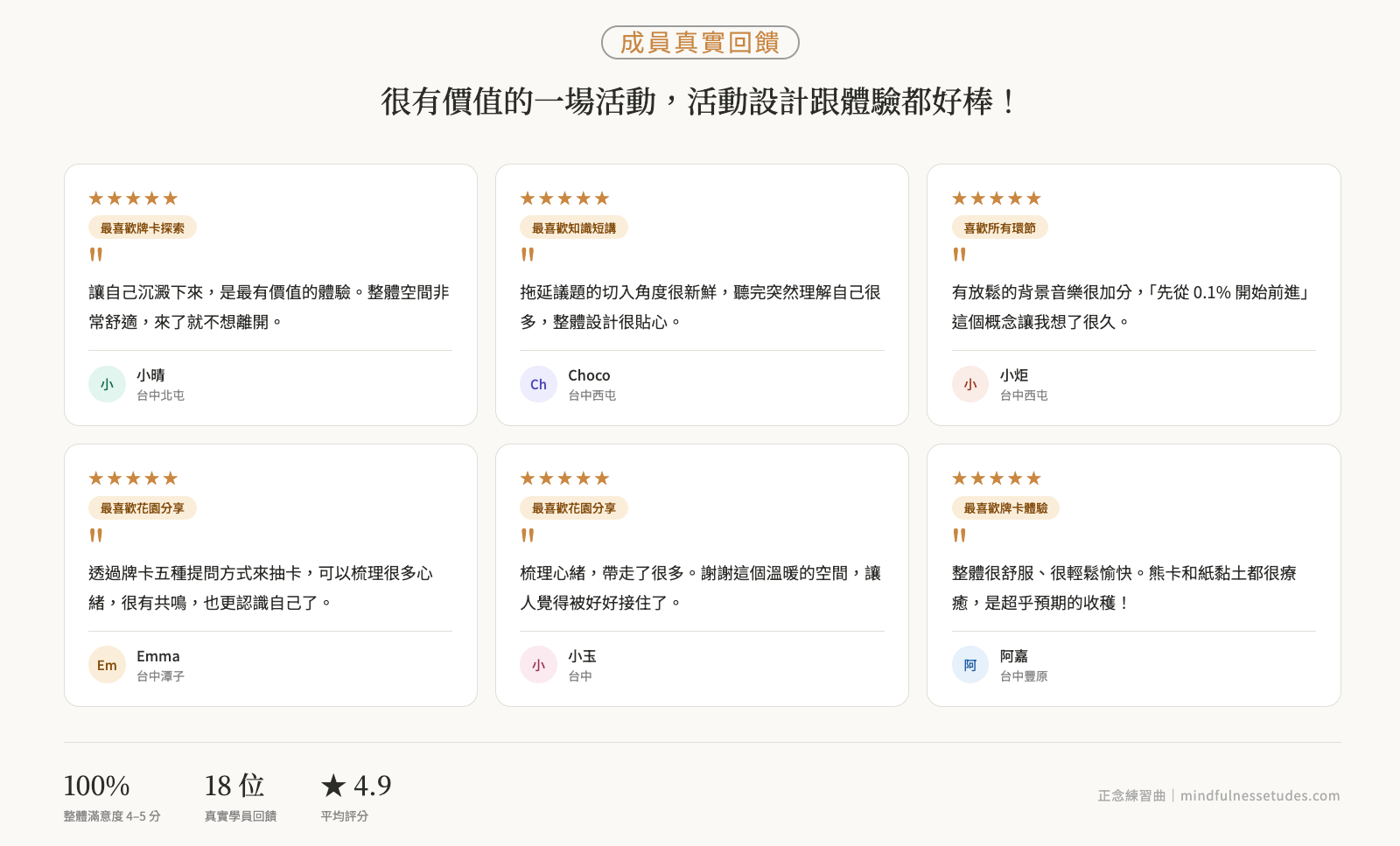The height and width of the screenshot is (846, 1400).
Task: Select the 喜歡所有環節 tag
Action: (x=999, y=228)
